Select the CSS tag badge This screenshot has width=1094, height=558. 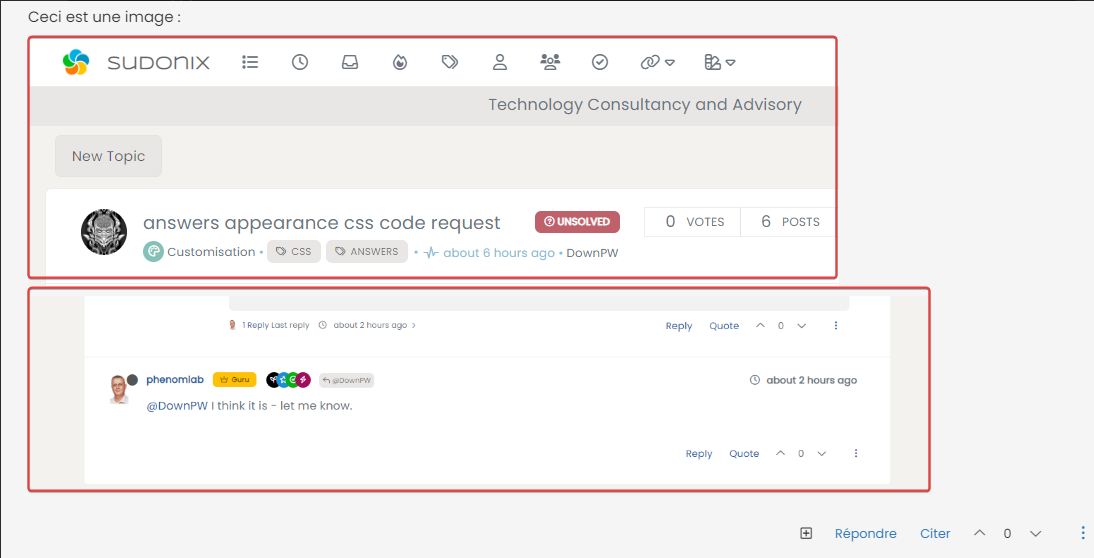click(294, 252)
